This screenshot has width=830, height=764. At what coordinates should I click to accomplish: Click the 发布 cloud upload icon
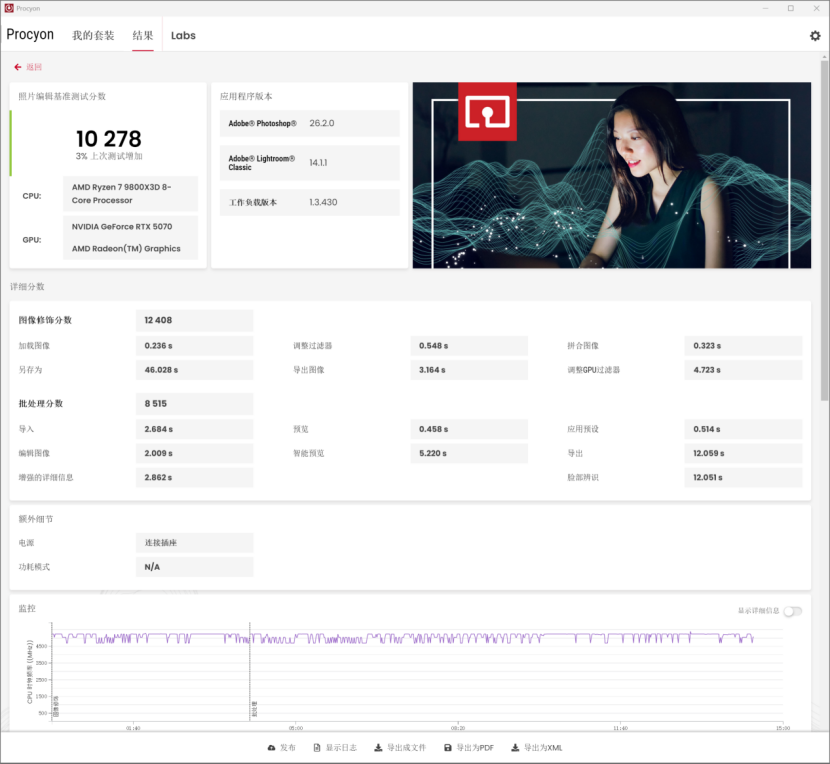[271, 748]
